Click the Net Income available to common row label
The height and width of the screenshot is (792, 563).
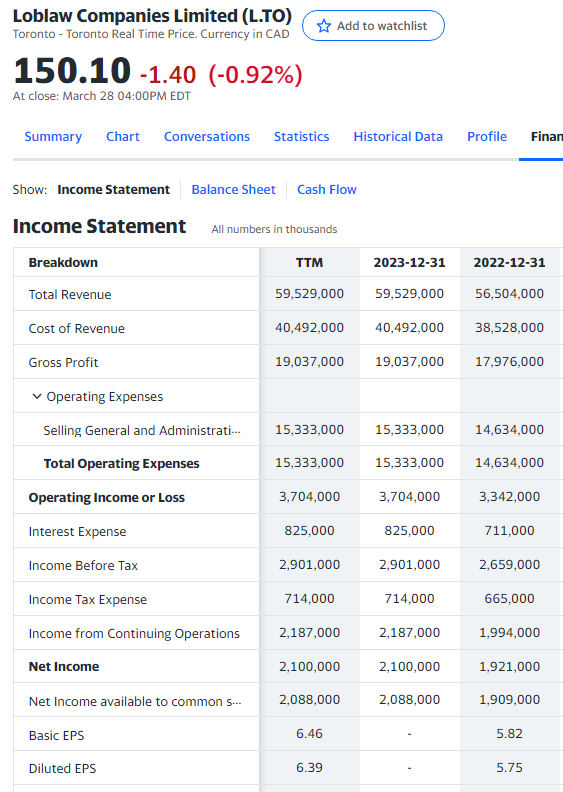[x=135, y=701]
